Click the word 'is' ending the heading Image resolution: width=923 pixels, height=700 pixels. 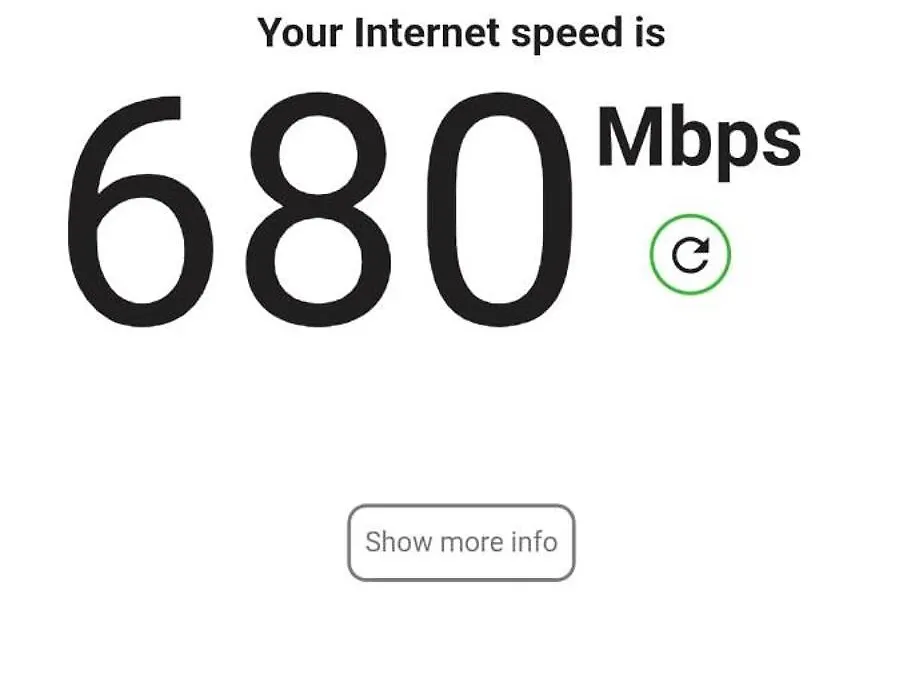[650, 32]
